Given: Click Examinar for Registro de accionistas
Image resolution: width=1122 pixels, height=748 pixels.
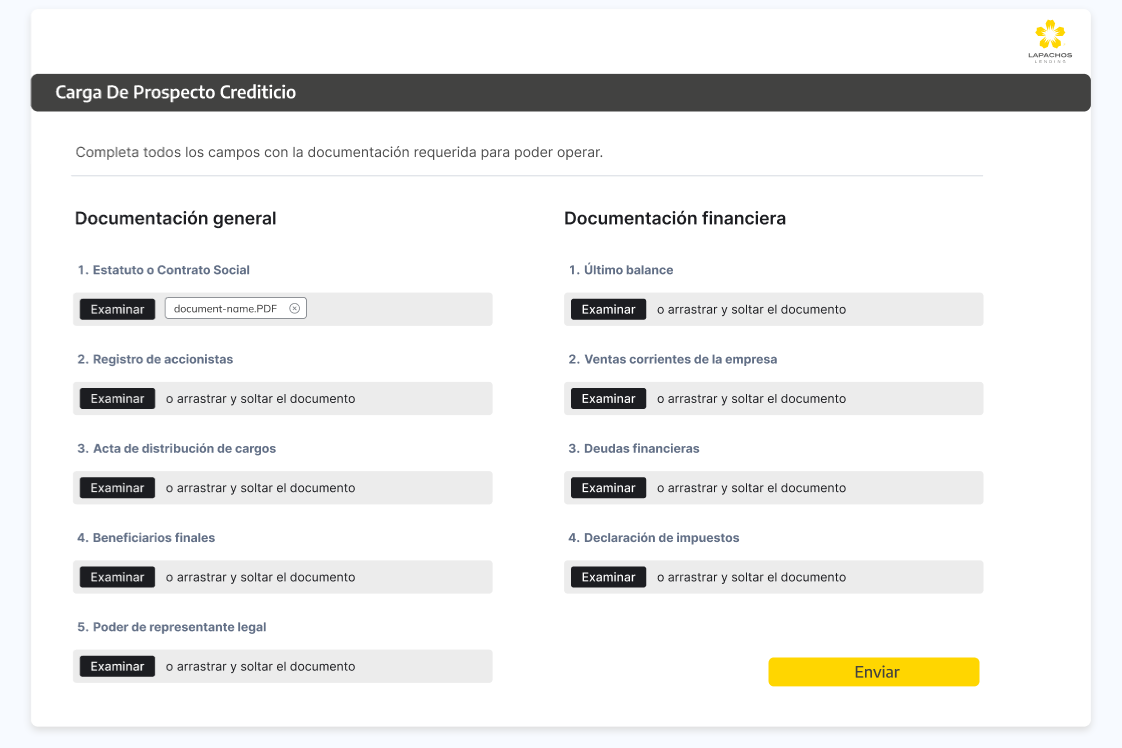Looking at the screenshot, I should (x=117, y=399).
